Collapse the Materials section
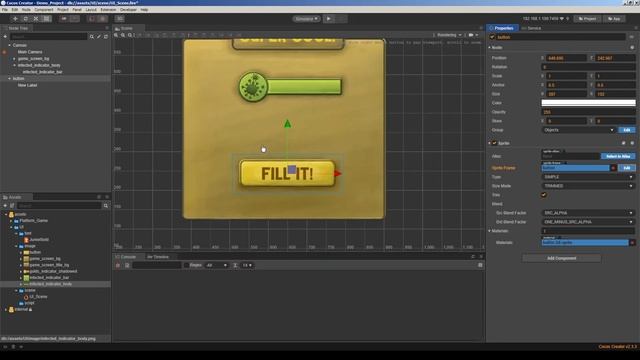The height and width of the screenshot is (360, 640). click(489, 231)
